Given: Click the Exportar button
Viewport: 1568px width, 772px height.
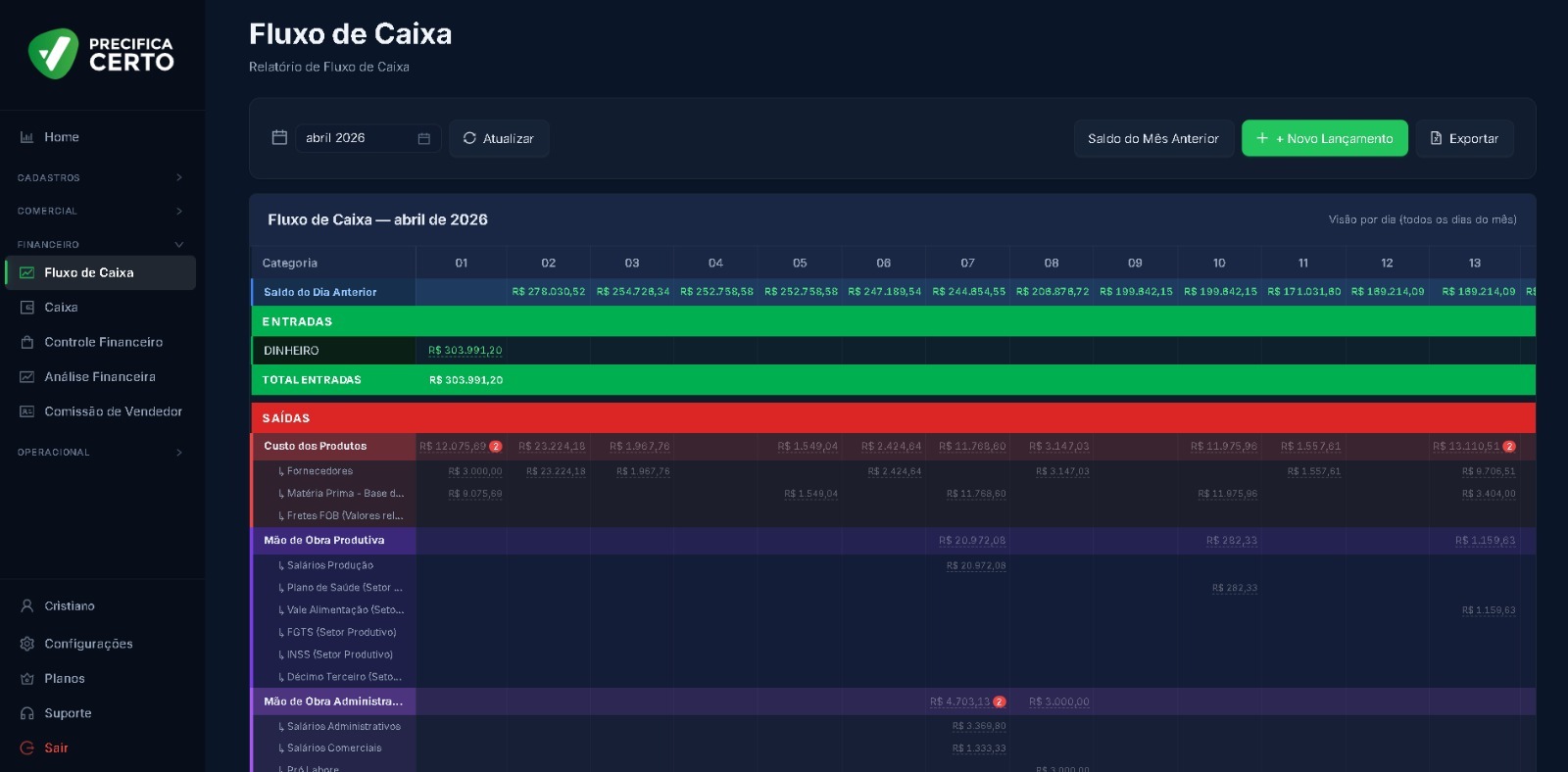Looking at the screenshot, I should tap(1464, 138).
